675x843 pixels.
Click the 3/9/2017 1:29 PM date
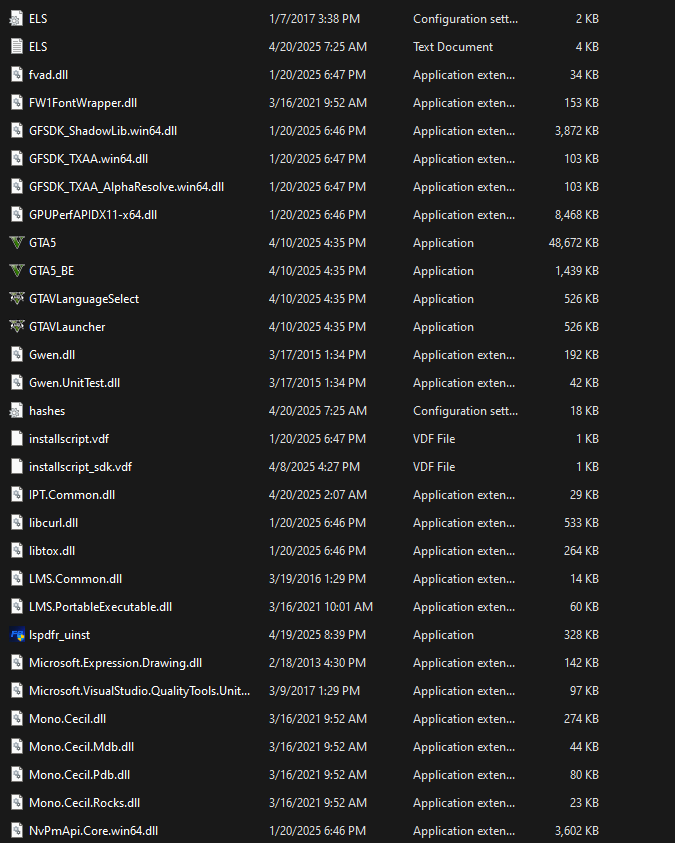314,691
